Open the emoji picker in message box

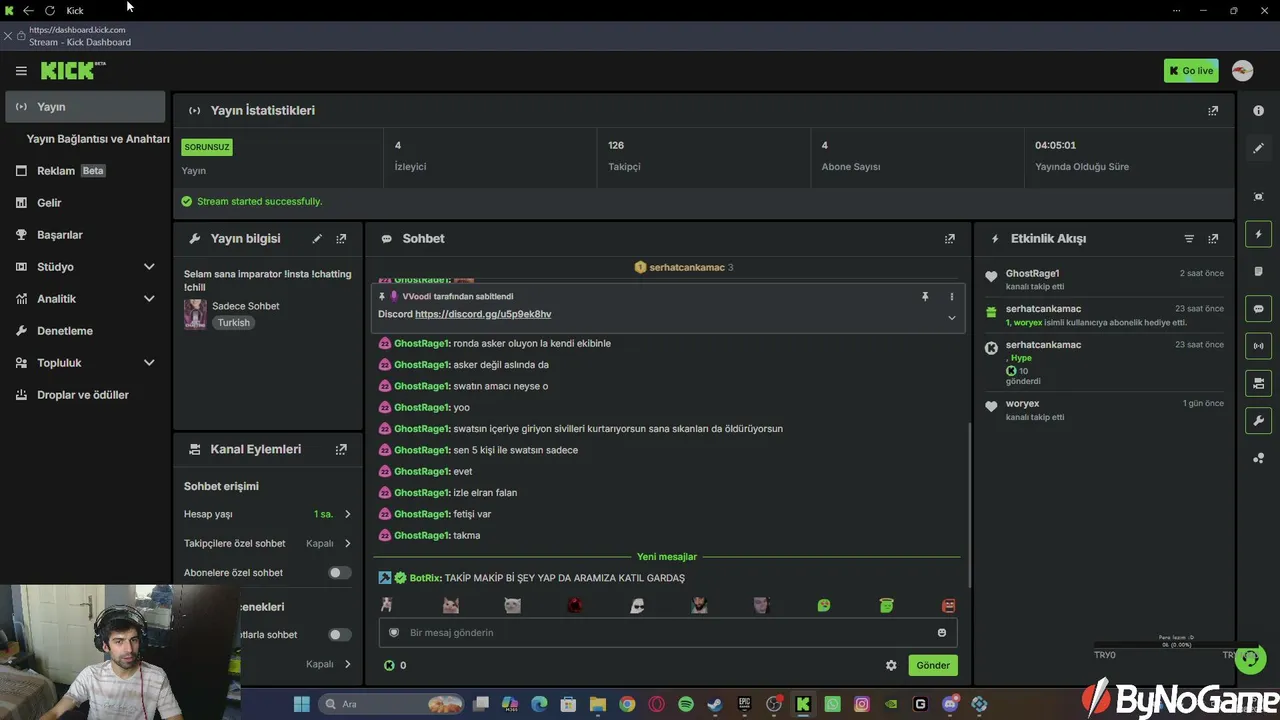[942, 633]
